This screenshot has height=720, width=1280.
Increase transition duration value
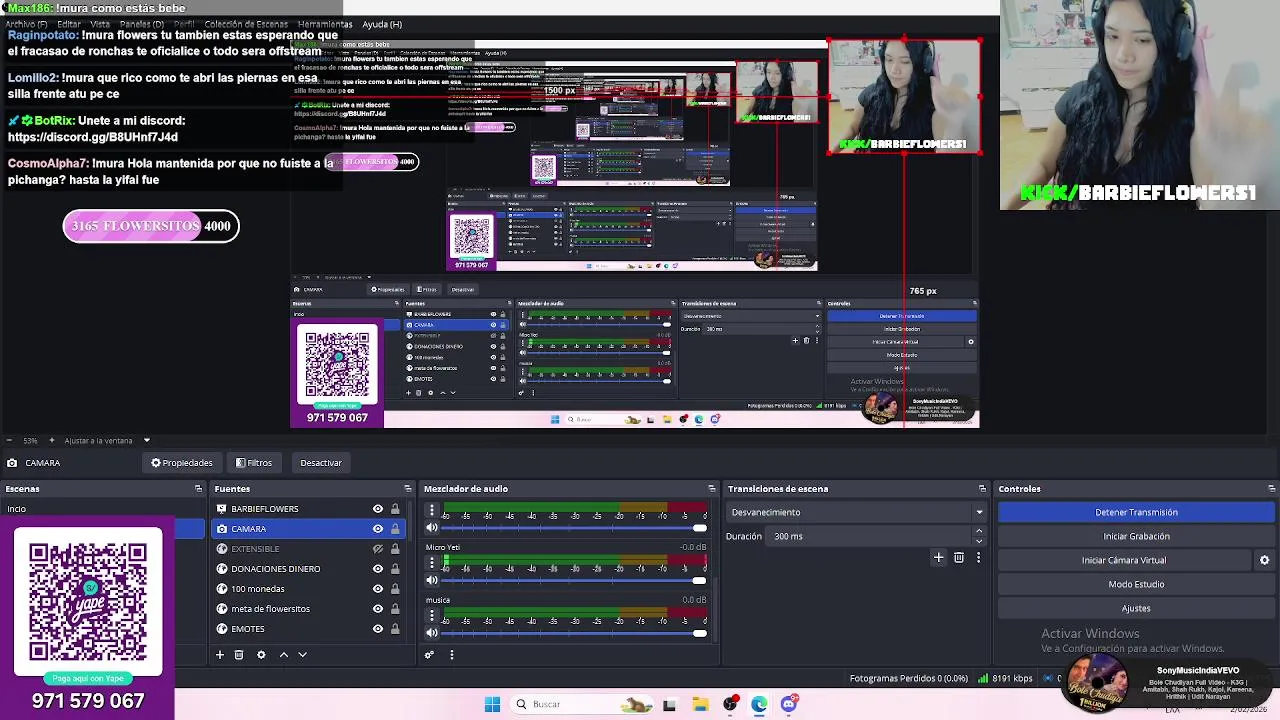tap(979, 532)
